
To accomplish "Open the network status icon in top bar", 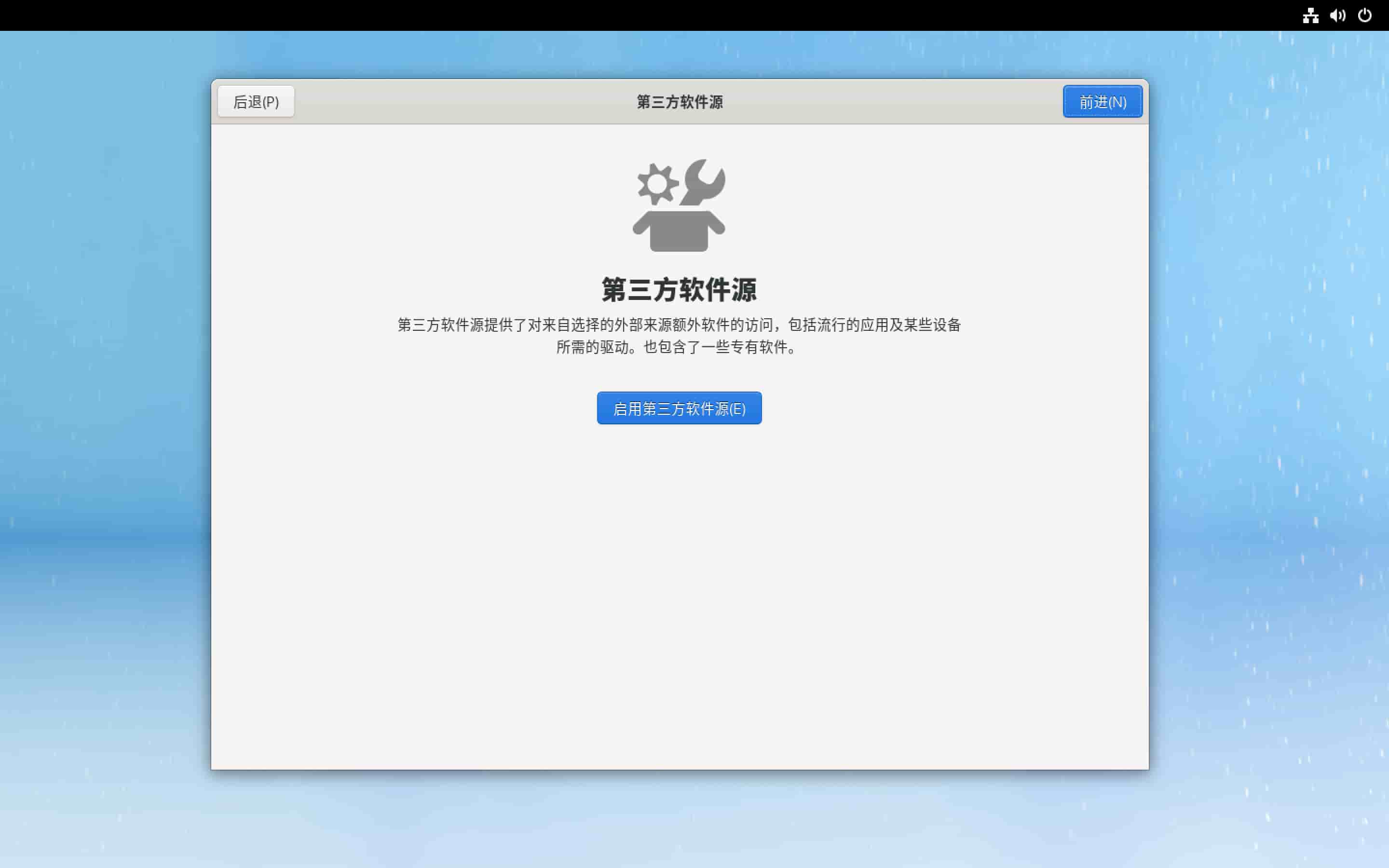I will tap(1310, 15).
